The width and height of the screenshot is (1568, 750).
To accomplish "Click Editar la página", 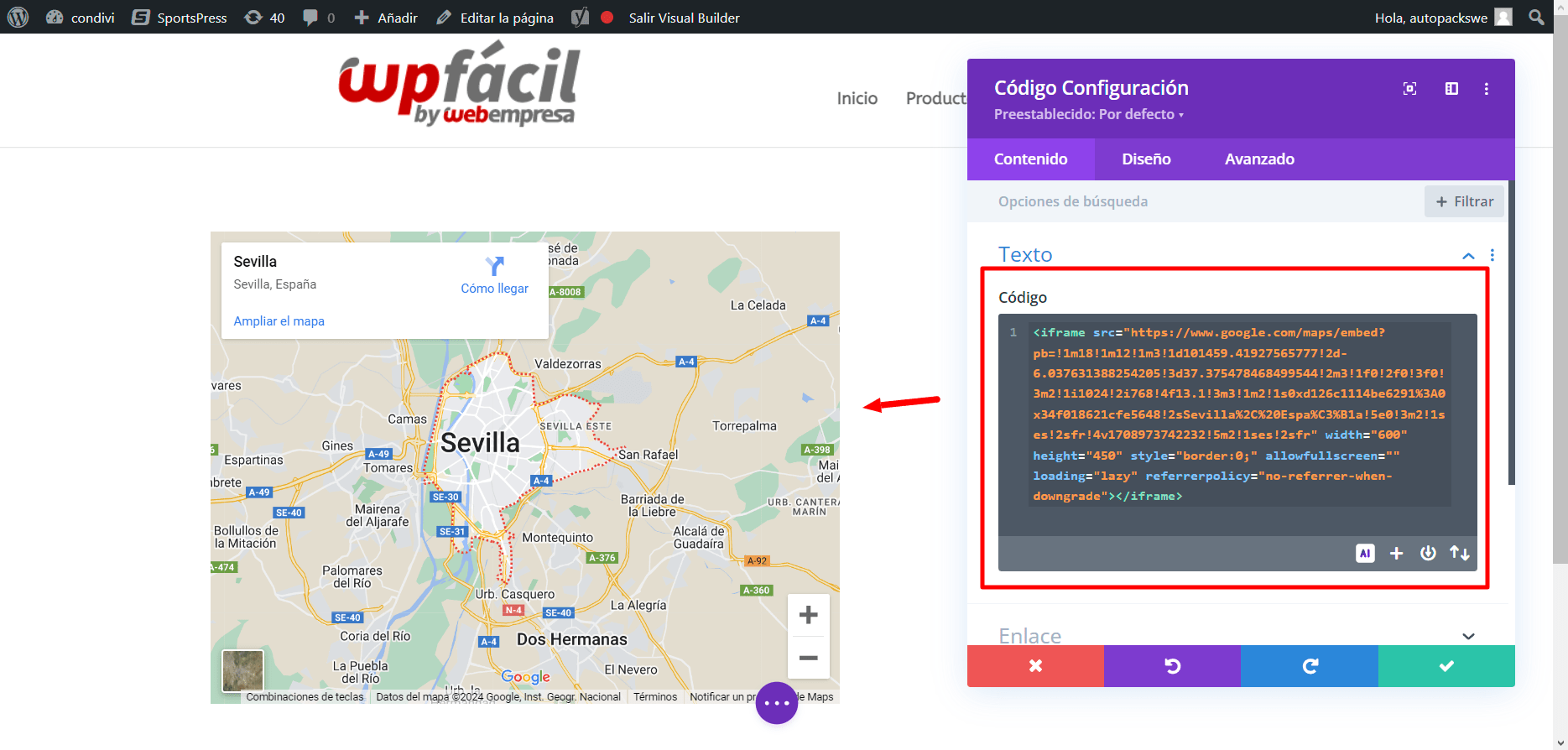I will pos(495,18).
